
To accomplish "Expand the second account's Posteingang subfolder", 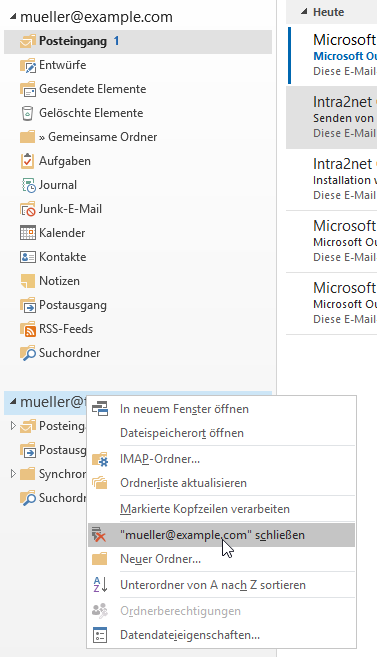I will coord(13,426).
